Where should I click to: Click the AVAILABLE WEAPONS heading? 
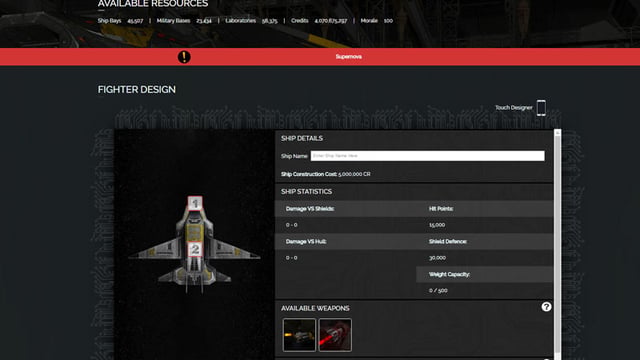[x=315, y=308]
